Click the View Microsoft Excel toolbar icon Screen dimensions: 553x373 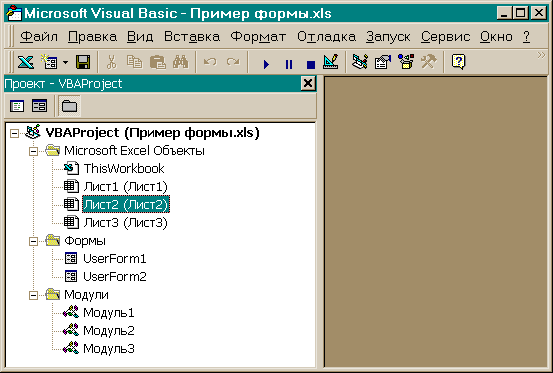point(26,62)
